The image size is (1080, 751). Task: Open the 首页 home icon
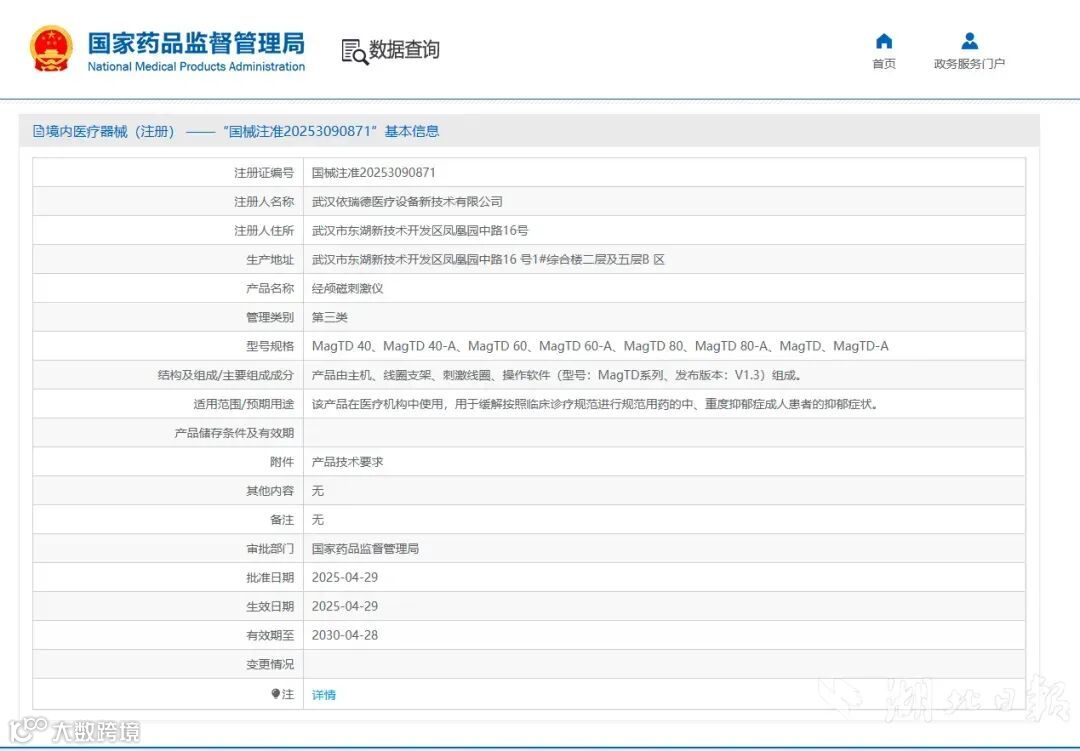click(x=884, y=41)
